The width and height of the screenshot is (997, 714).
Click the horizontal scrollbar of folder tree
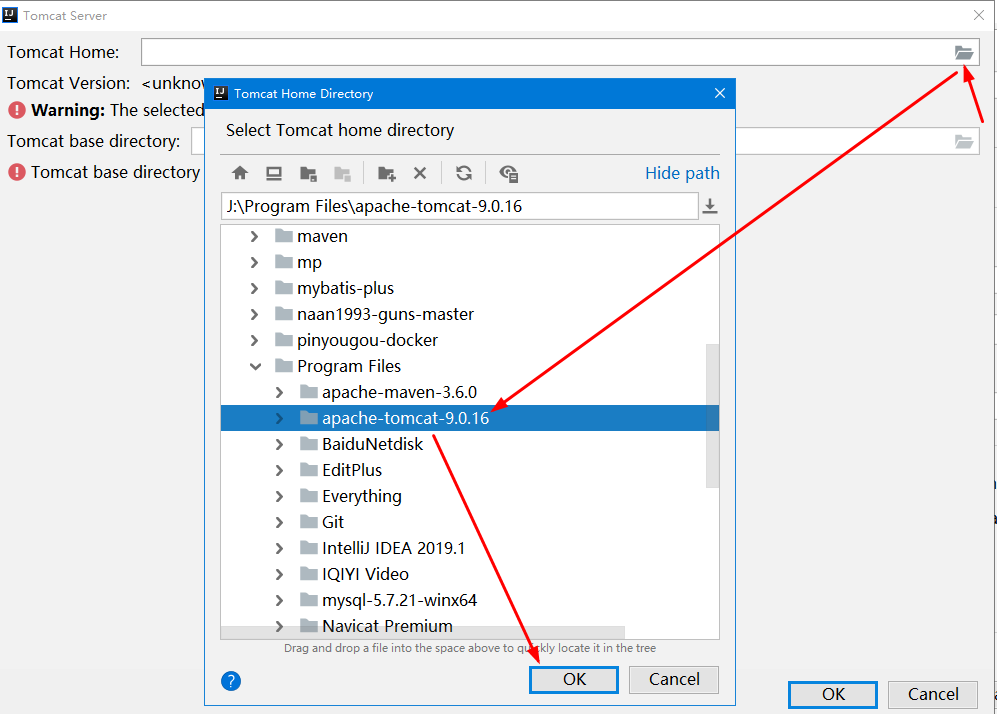click(x=423, y=633)
